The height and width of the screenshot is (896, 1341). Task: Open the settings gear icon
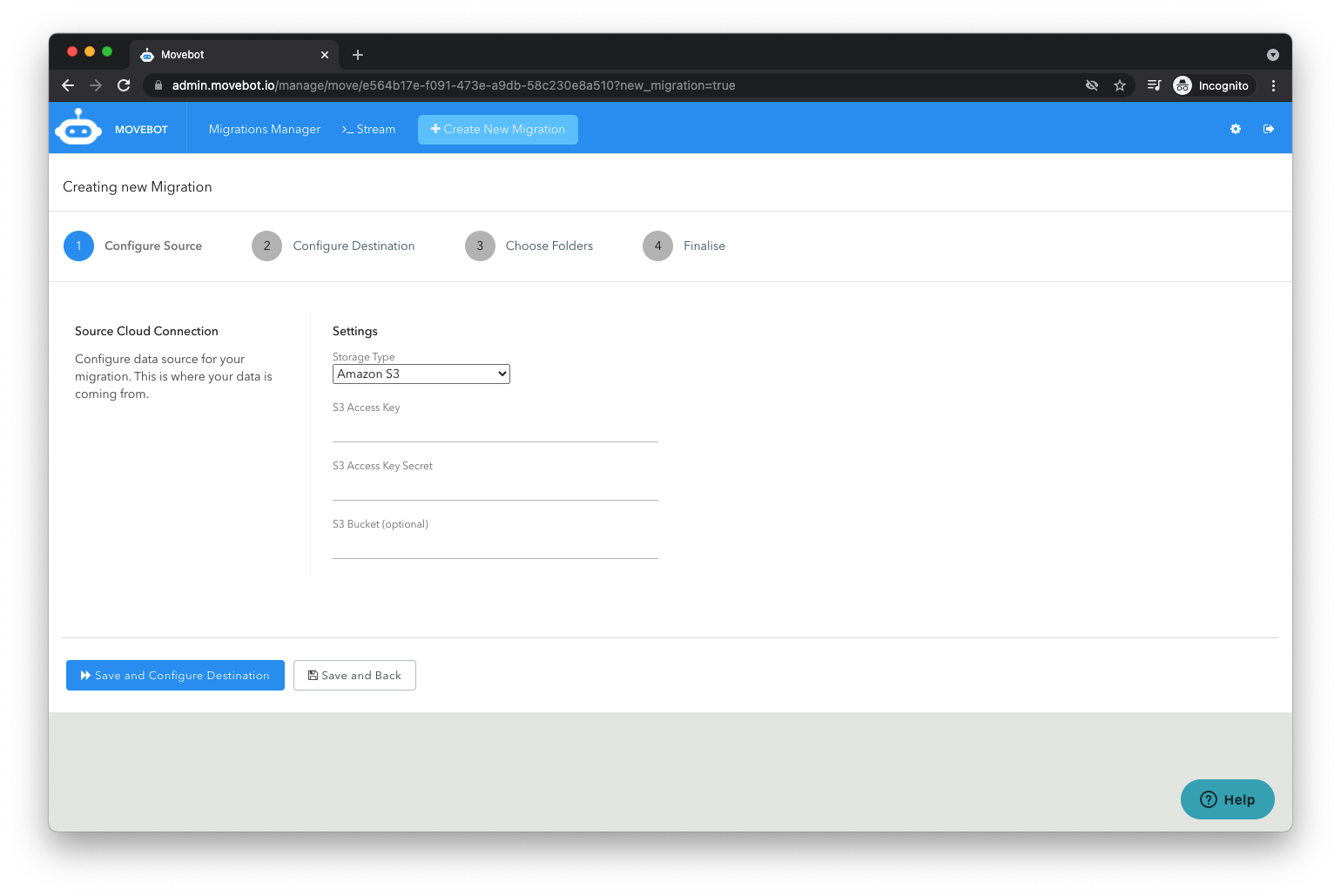point(1235,129)
